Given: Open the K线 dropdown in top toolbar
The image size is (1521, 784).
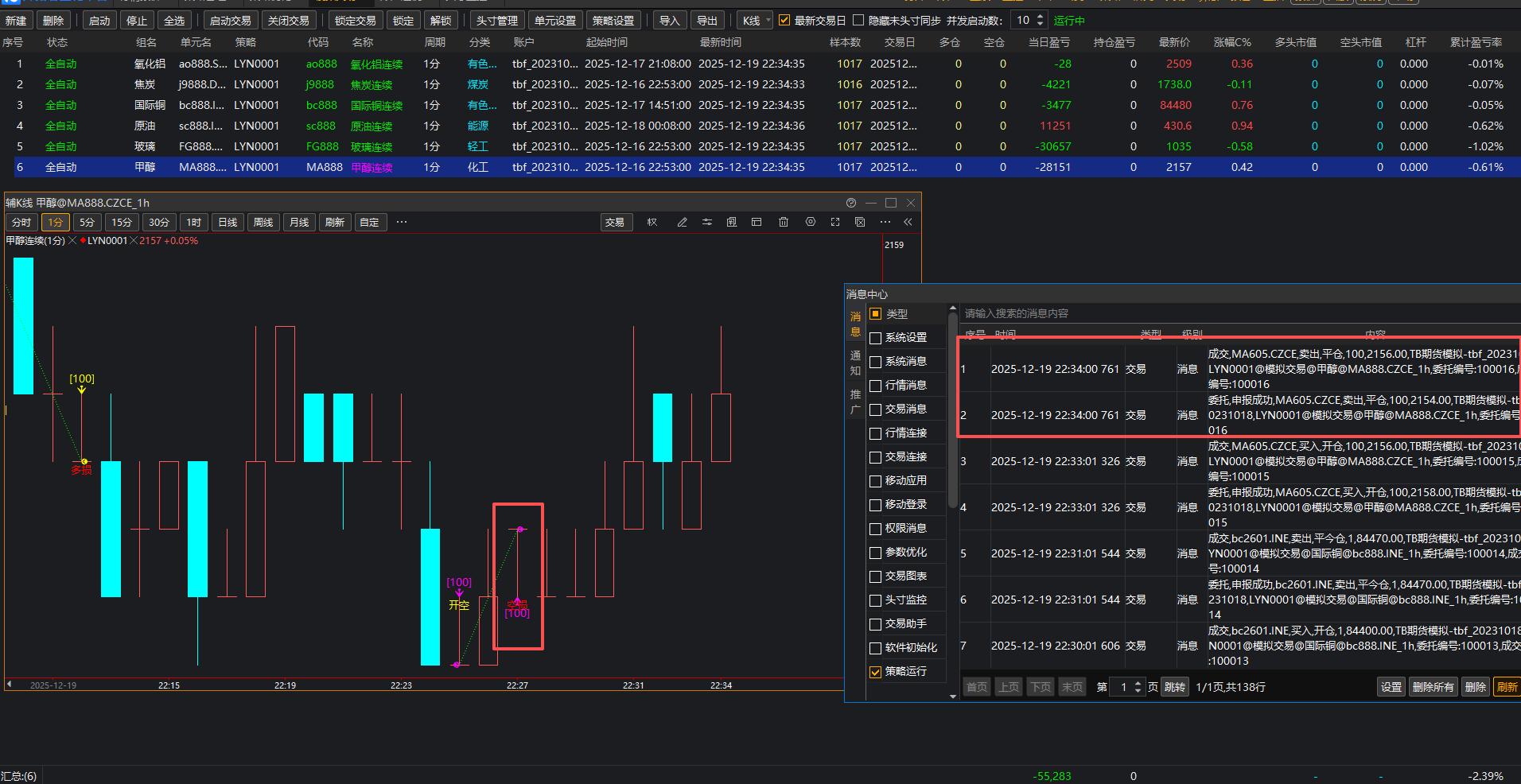Looking at the screenshot, I should tap(754, 21).
